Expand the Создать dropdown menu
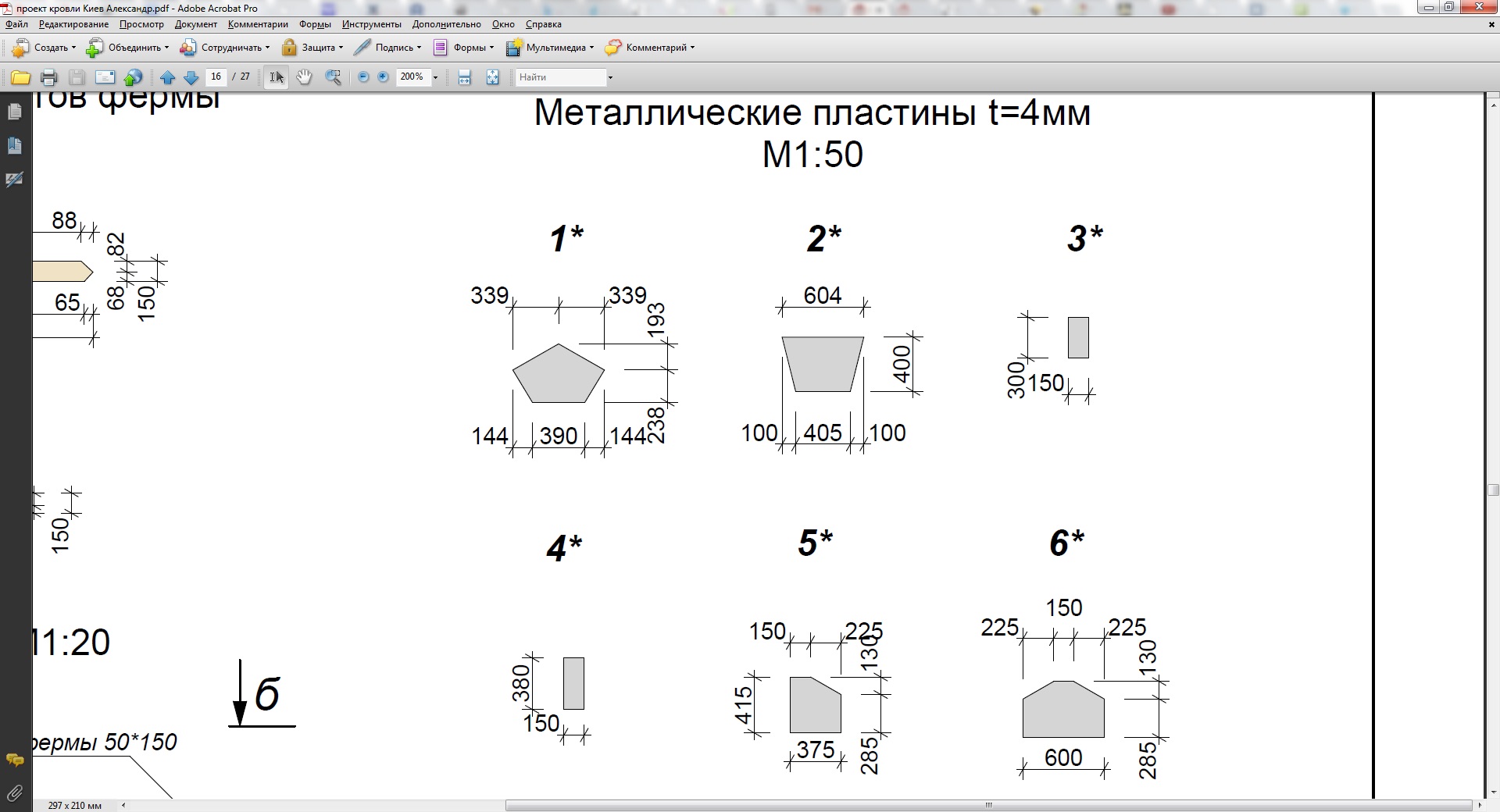The image size is (1500, 812). [43, 48]
